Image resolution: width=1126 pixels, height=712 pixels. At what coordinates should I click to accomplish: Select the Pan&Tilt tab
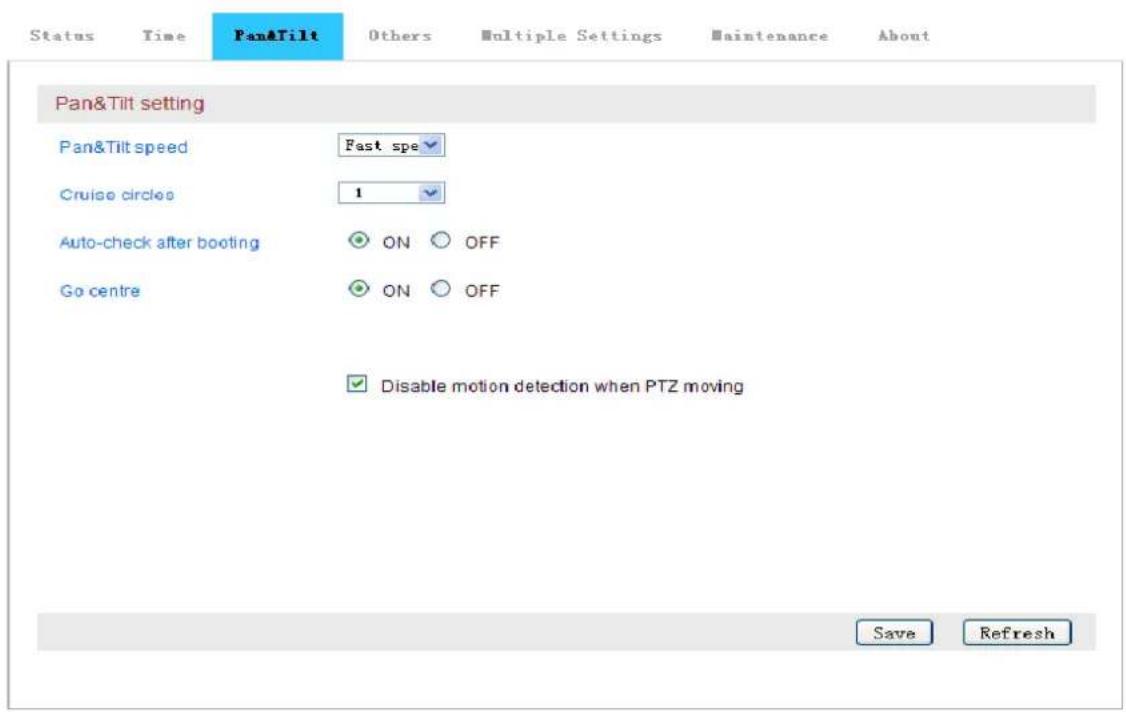pyautogui.click(x=277, y=36)
